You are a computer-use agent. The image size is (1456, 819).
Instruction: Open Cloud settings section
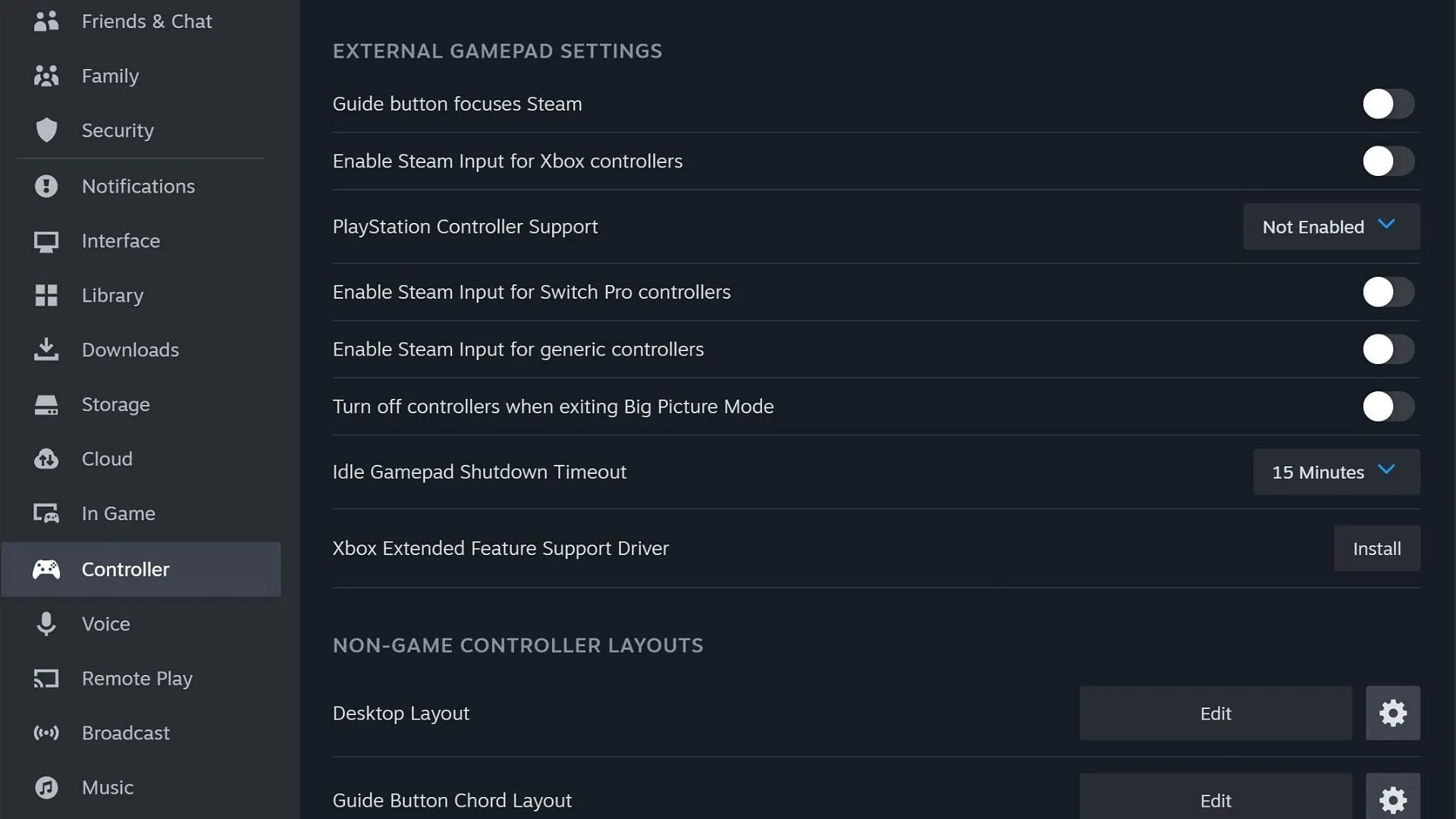pos(107,458)
